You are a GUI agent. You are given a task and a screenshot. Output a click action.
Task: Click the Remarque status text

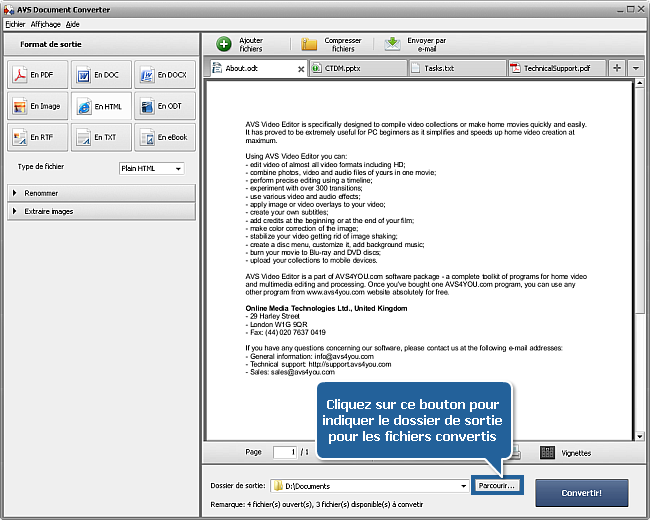[317, 505]
